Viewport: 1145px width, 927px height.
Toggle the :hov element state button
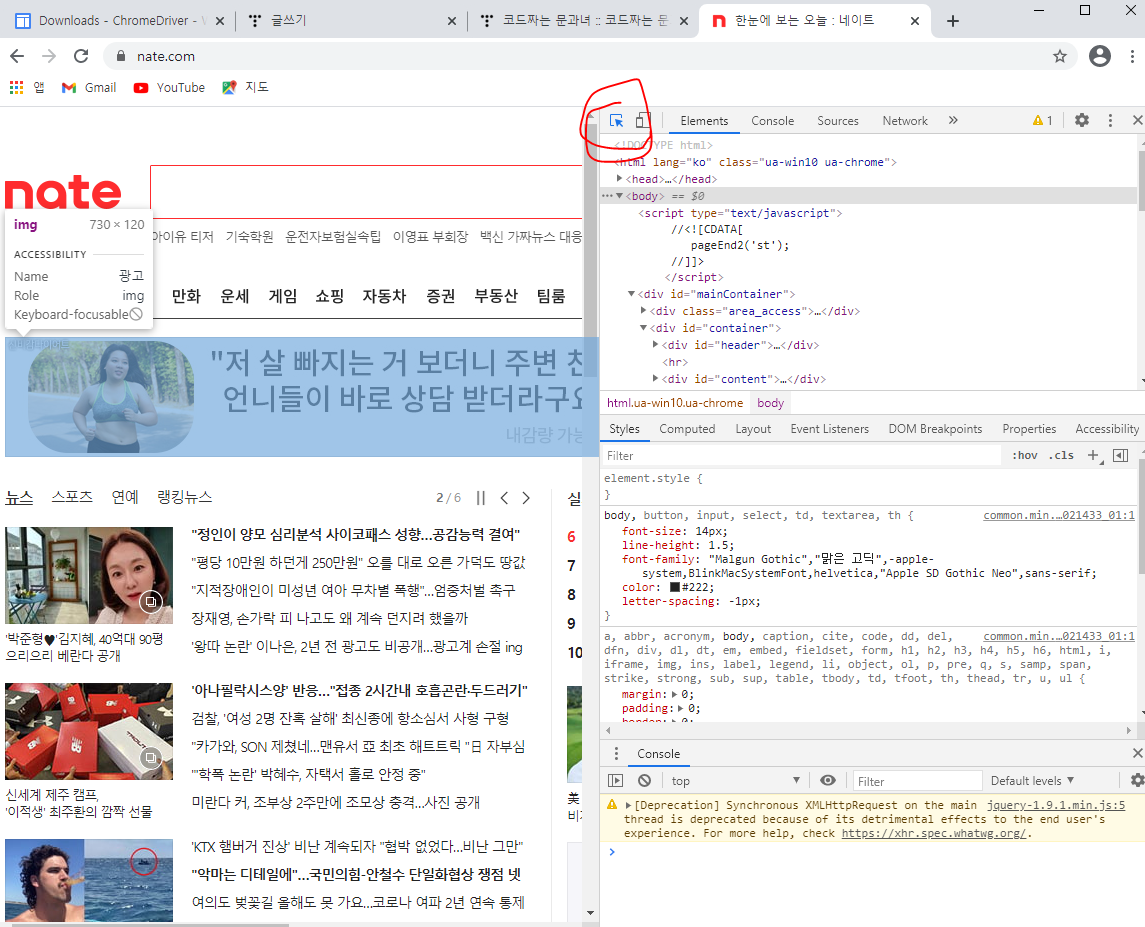click(x=1025, y=455)
